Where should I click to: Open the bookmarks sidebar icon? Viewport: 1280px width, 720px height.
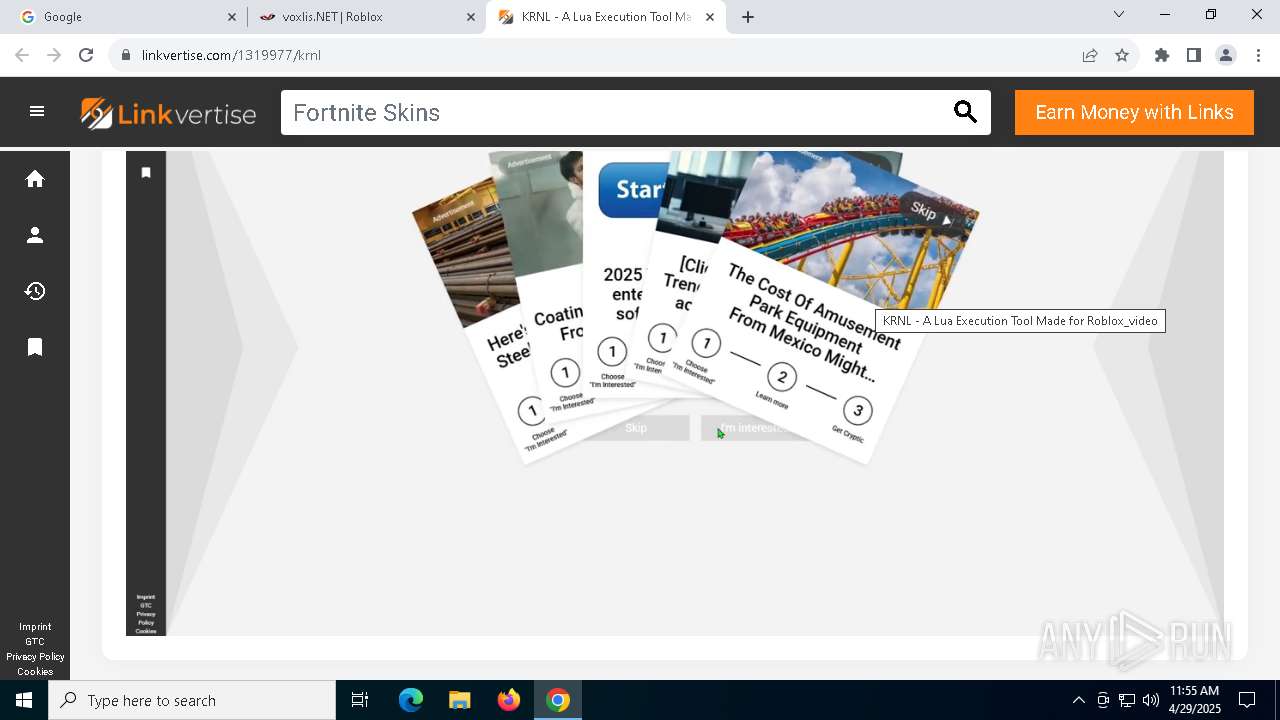35,347
